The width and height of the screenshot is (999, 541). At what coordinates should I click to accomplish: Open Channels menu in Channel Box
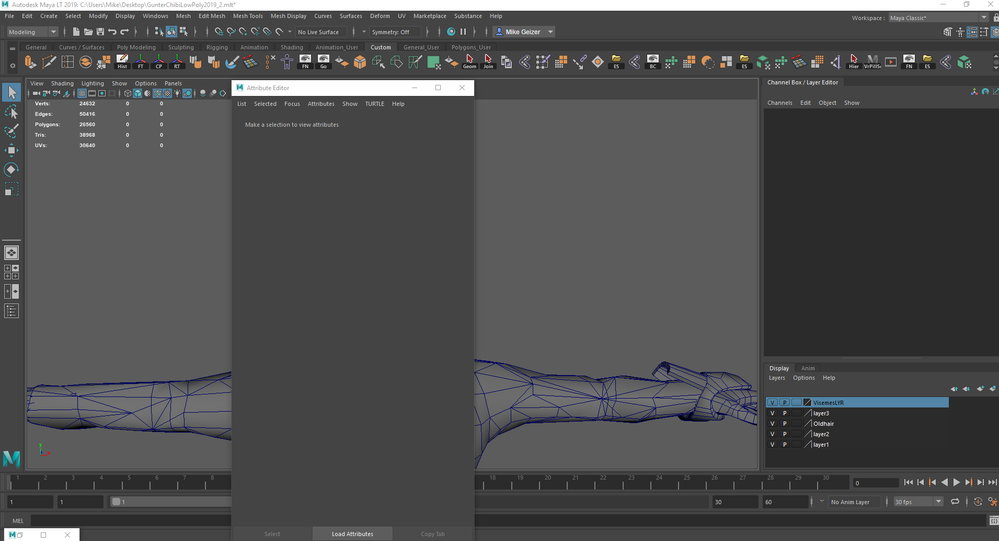[779, 103]
